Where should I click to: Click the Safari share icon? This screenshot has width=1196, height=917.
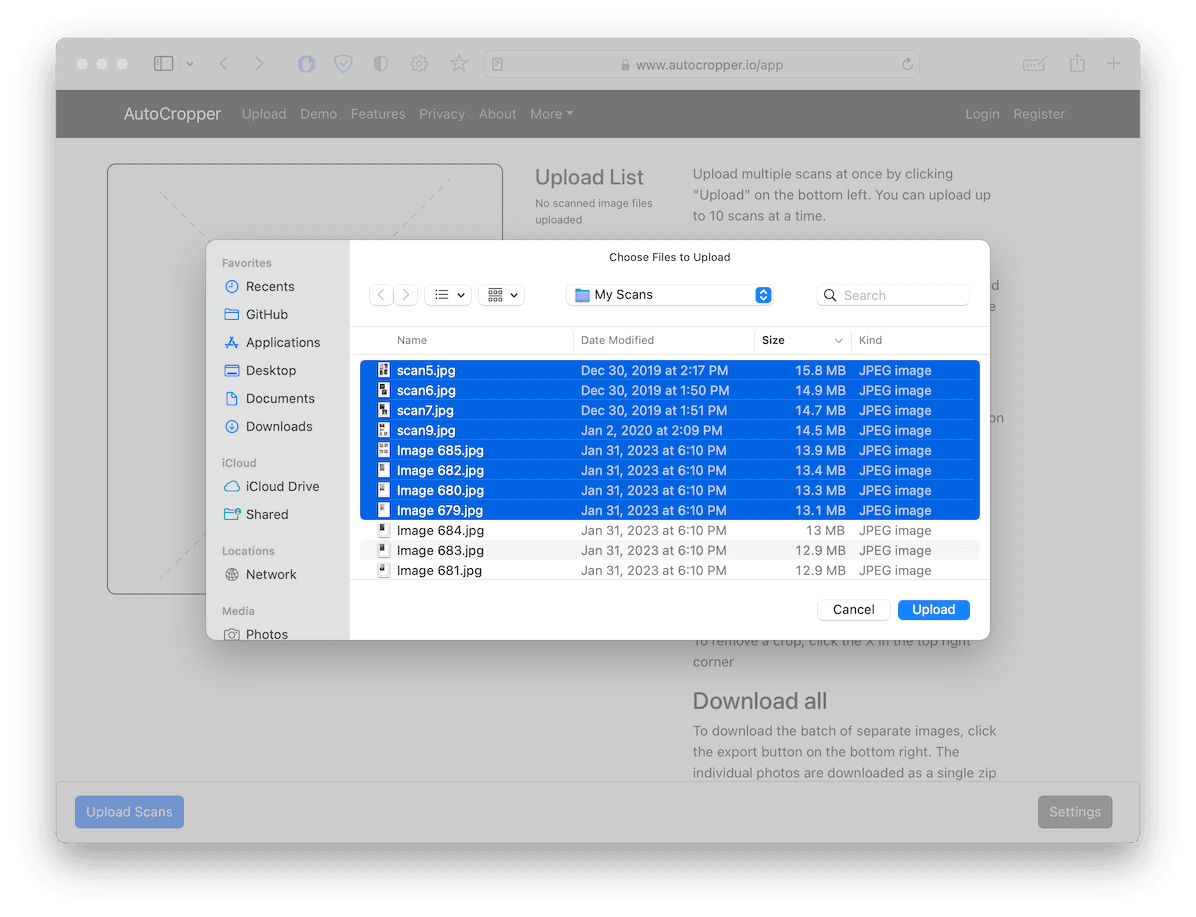[x=1076, y=63]
